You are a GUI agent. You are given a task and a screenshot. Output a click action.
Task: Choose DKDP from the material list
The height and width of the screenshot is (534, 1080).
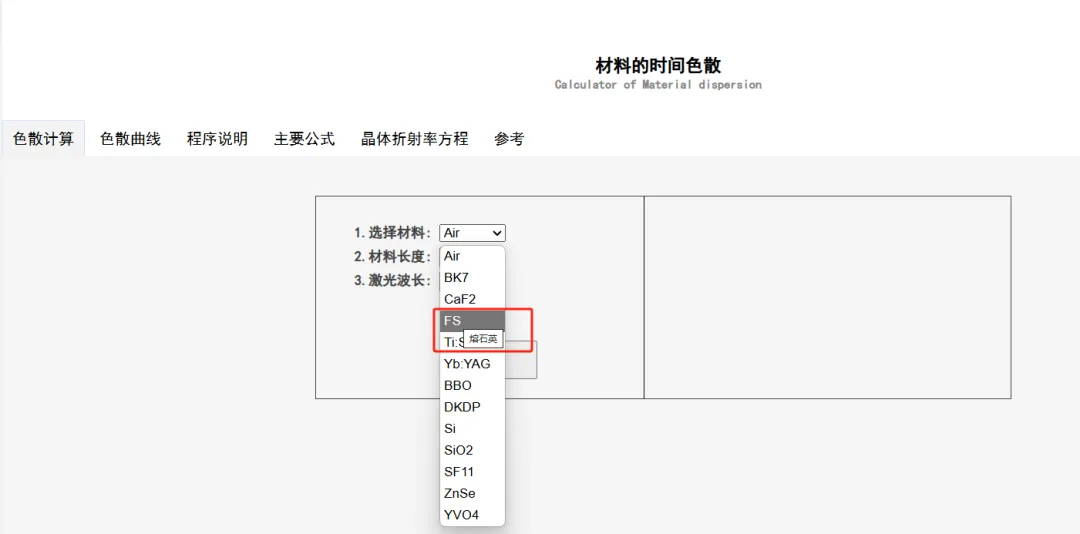coord(472,407)
